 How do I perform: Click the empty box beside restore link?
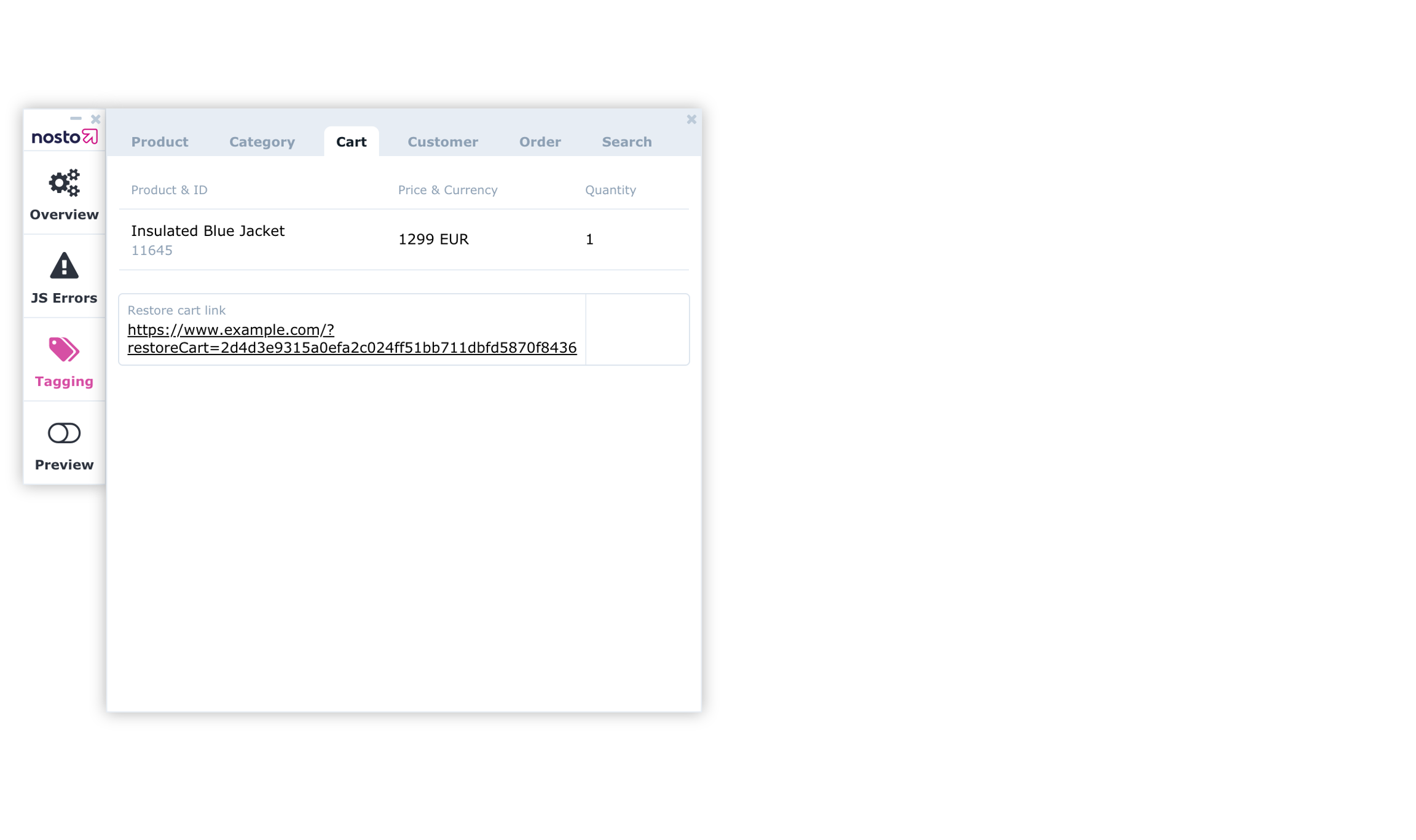[637, 329]
